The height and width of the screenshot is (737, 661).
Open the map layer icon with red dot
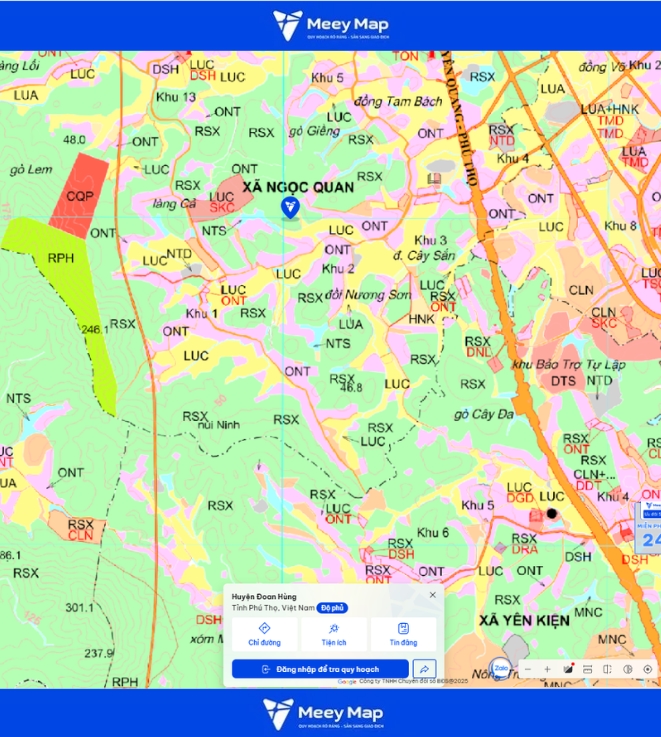568,669
